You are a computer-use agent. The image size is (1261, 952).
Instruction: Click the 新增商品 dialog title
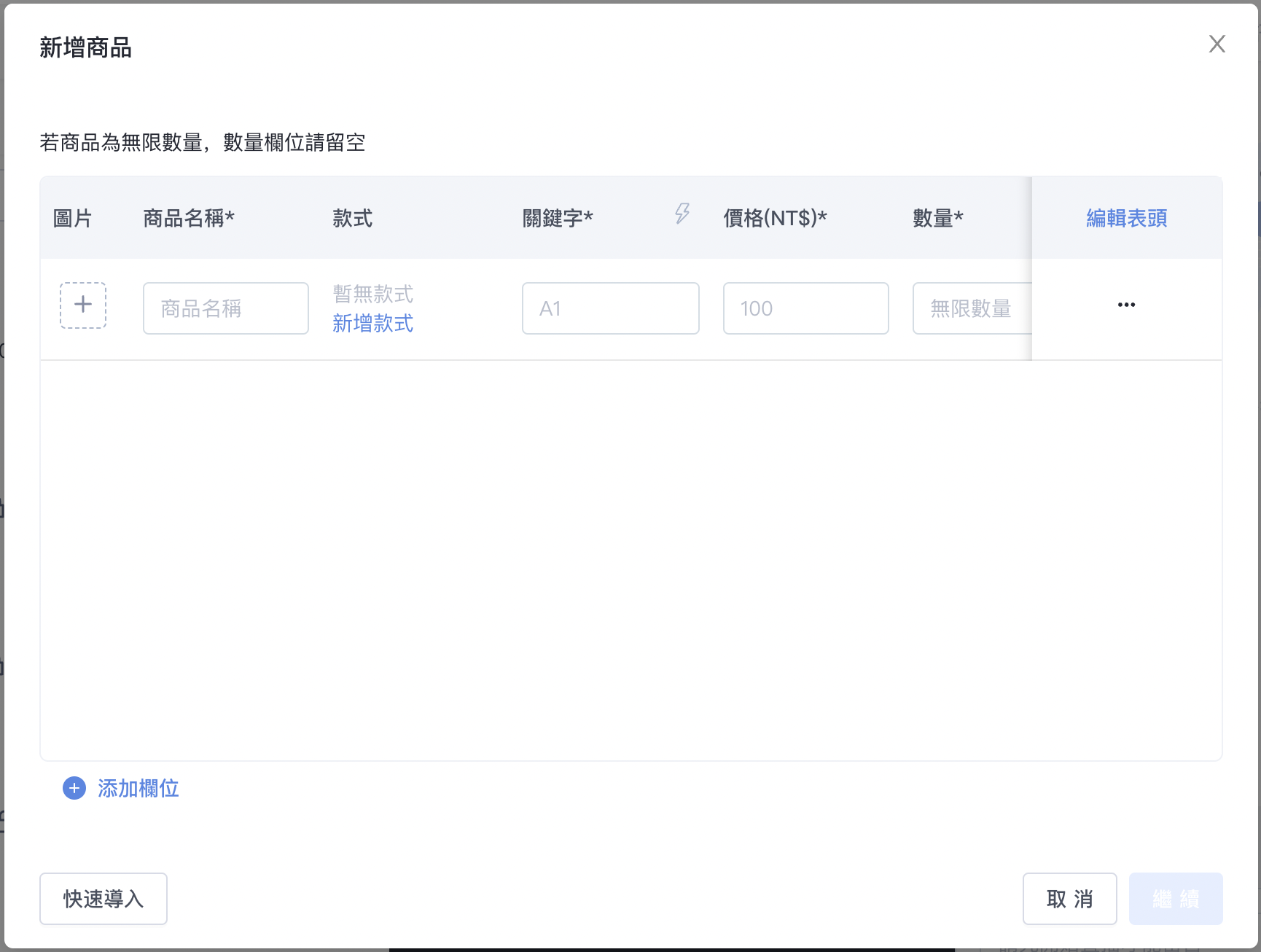(x=86, y=47)
